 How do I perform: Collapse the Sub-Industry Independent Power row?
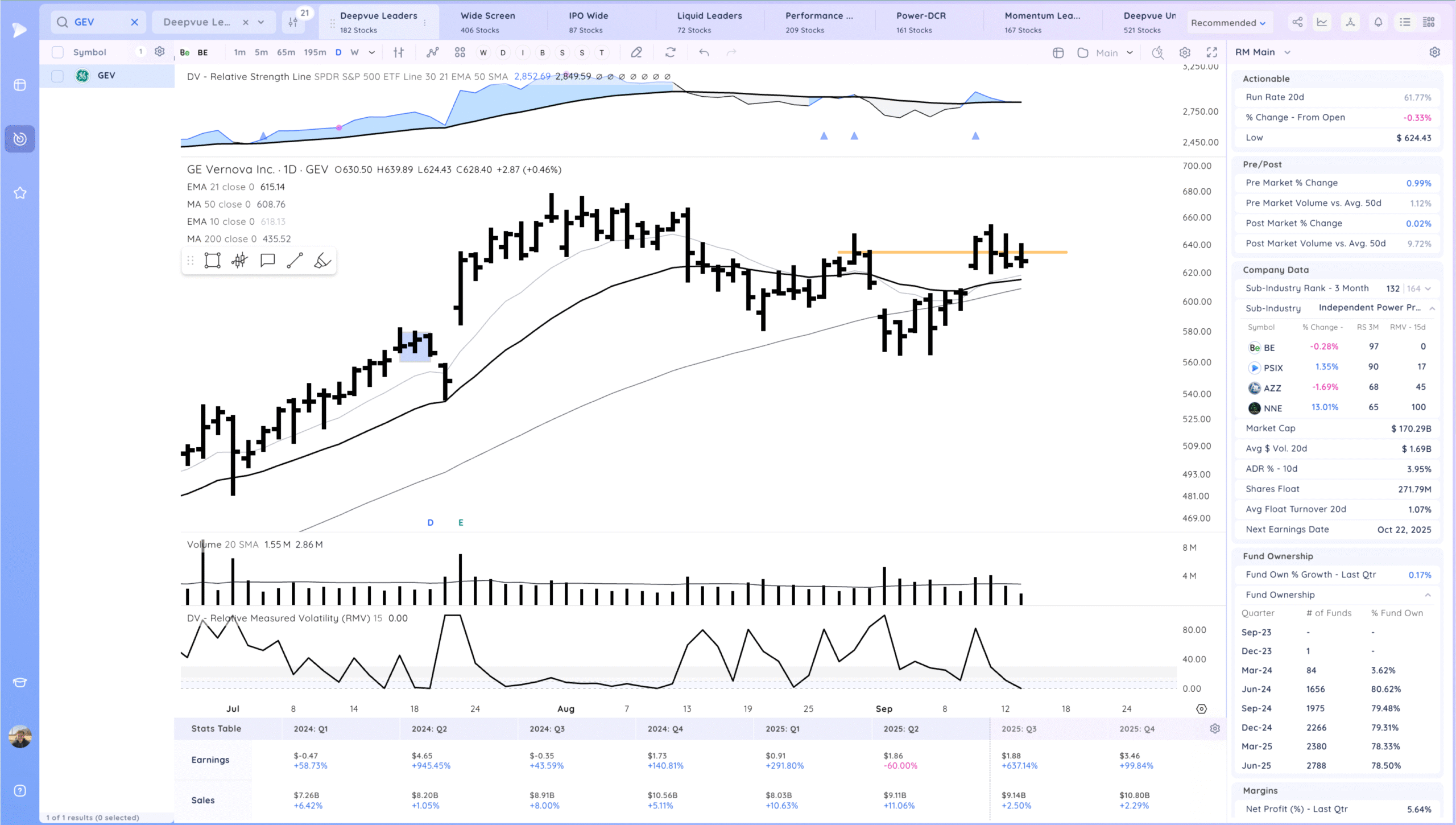[x=1432, y=308]
